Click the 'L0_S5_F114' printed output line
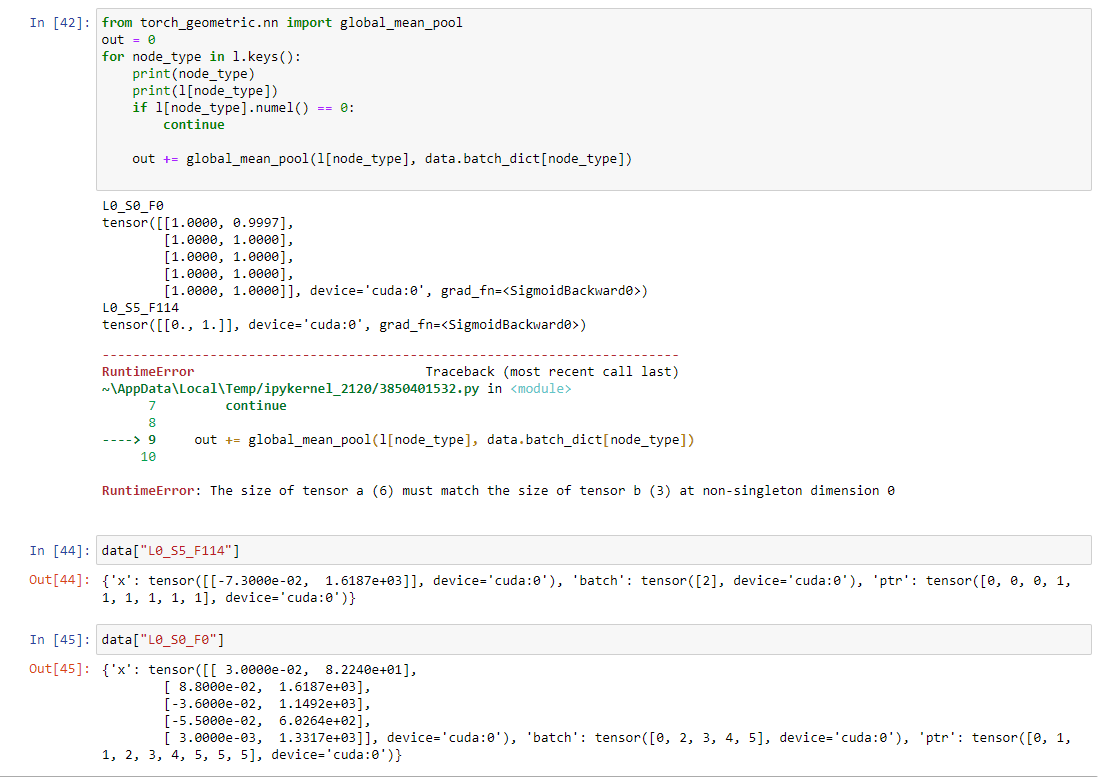The width and height of the screenshot is (1100, 777). 140,308
